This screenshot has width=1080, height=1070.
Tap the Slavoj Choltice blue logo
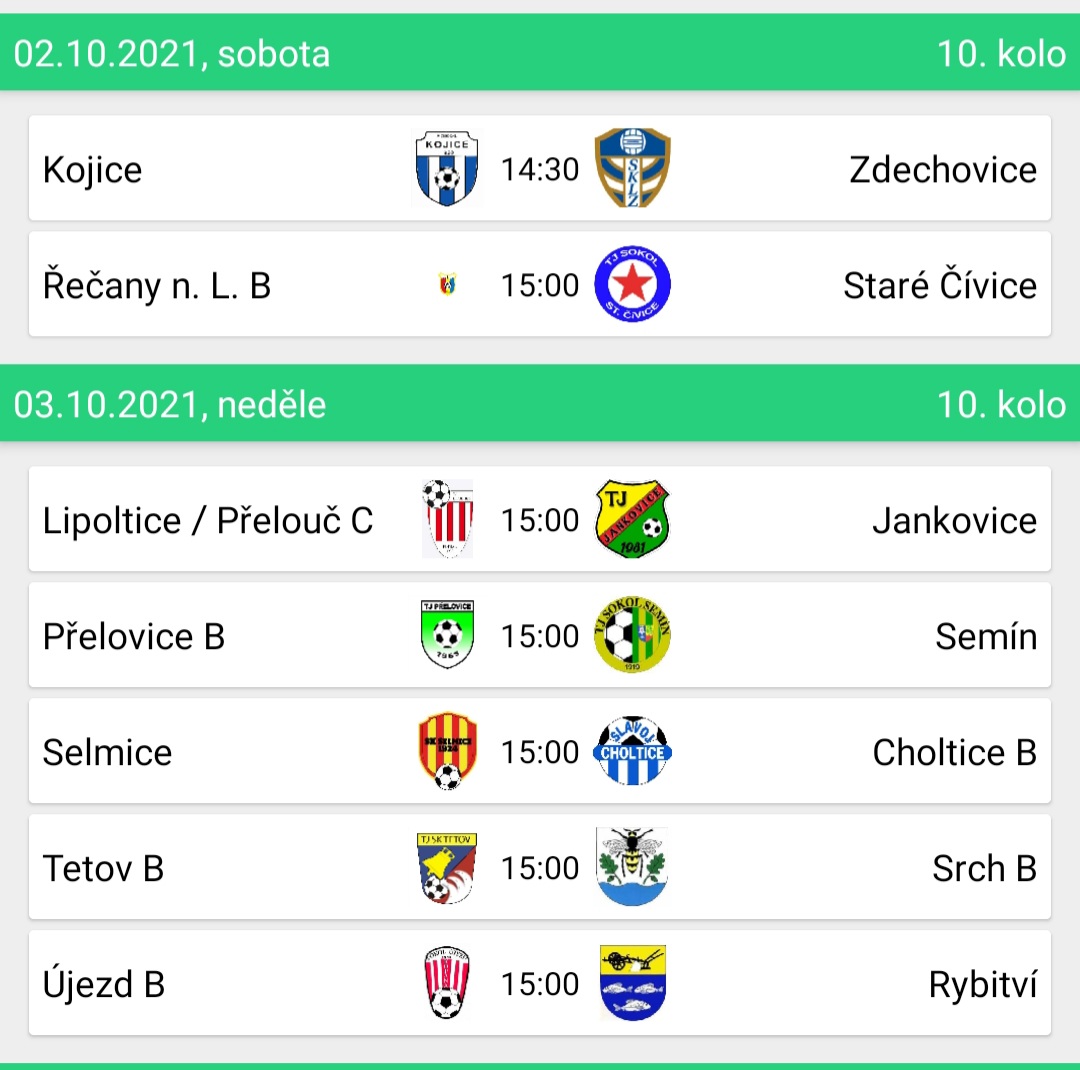point(632,751)
